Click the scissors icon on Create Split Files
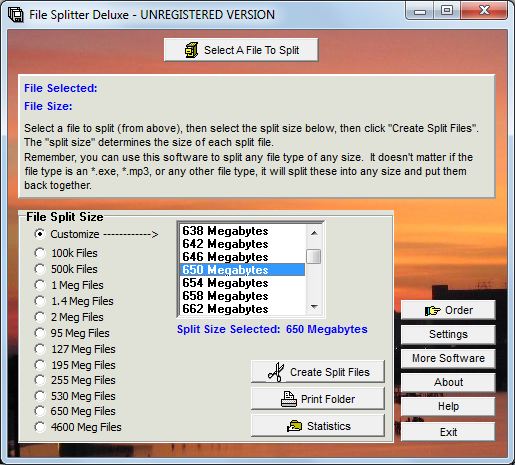This screenshot has width=515, height=465. click(276, 372)
